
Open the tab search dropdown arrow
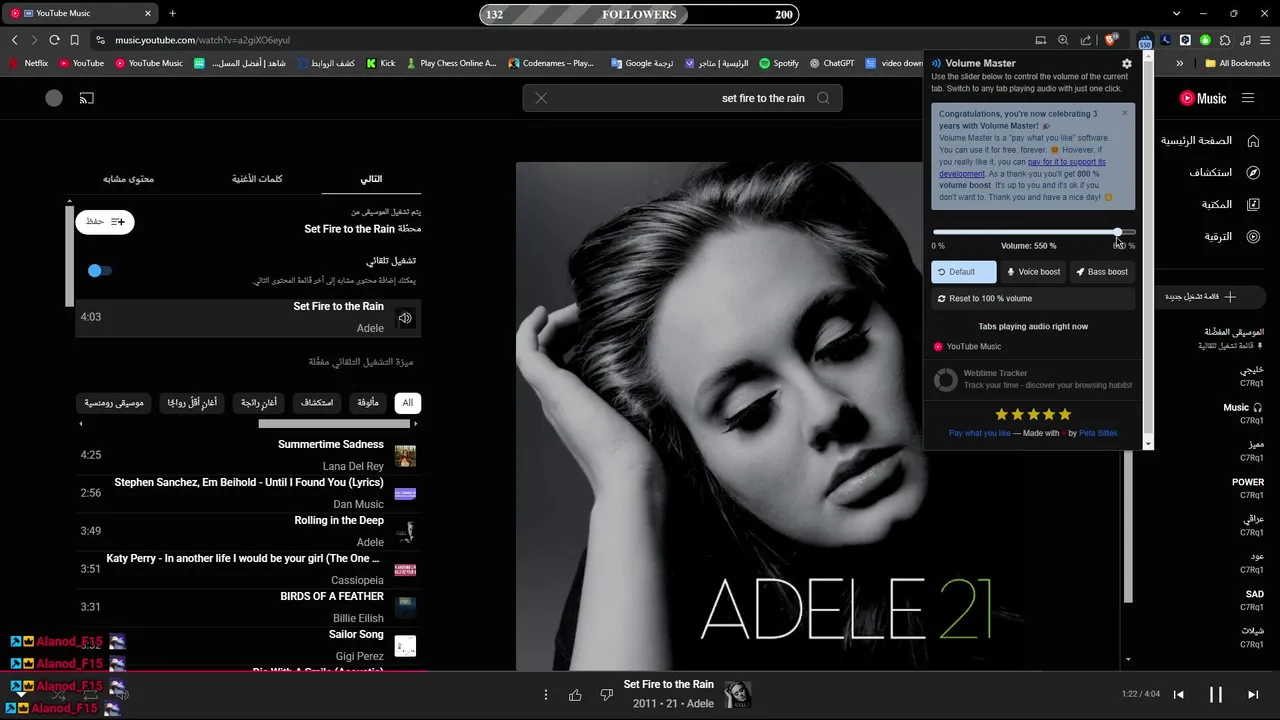1176,13
